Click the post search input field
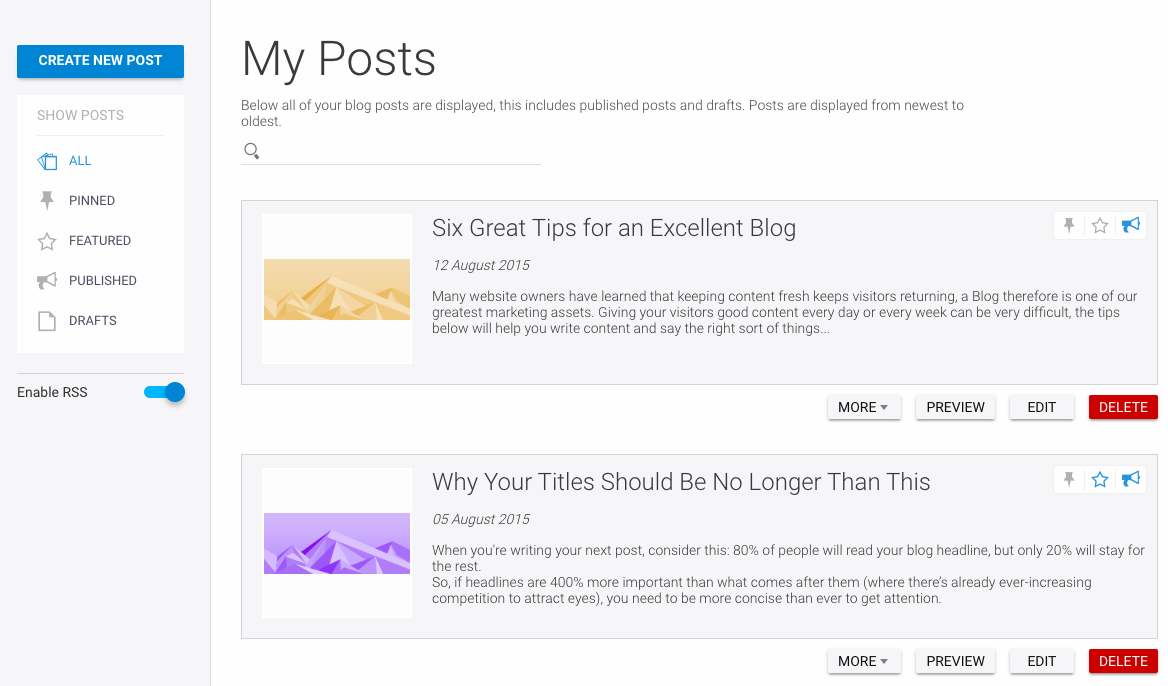 400,151
